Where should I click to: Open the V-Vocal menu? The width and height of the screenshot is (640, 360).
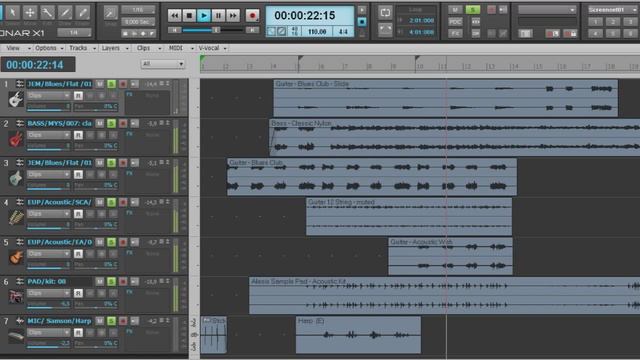[x=212, y=48]
